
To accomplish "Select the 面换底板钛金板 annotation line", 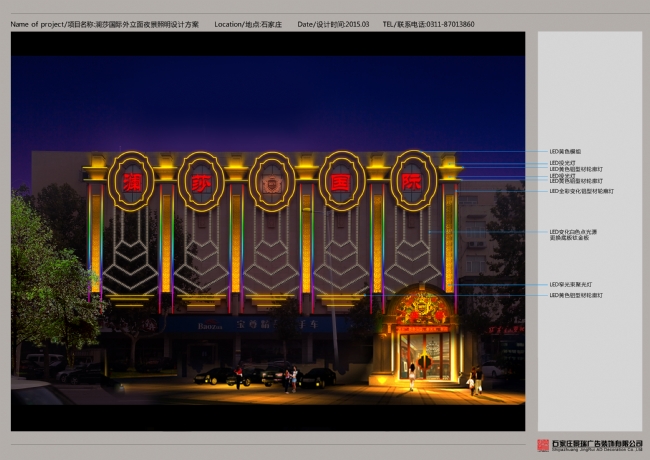I will pos(569,238).
